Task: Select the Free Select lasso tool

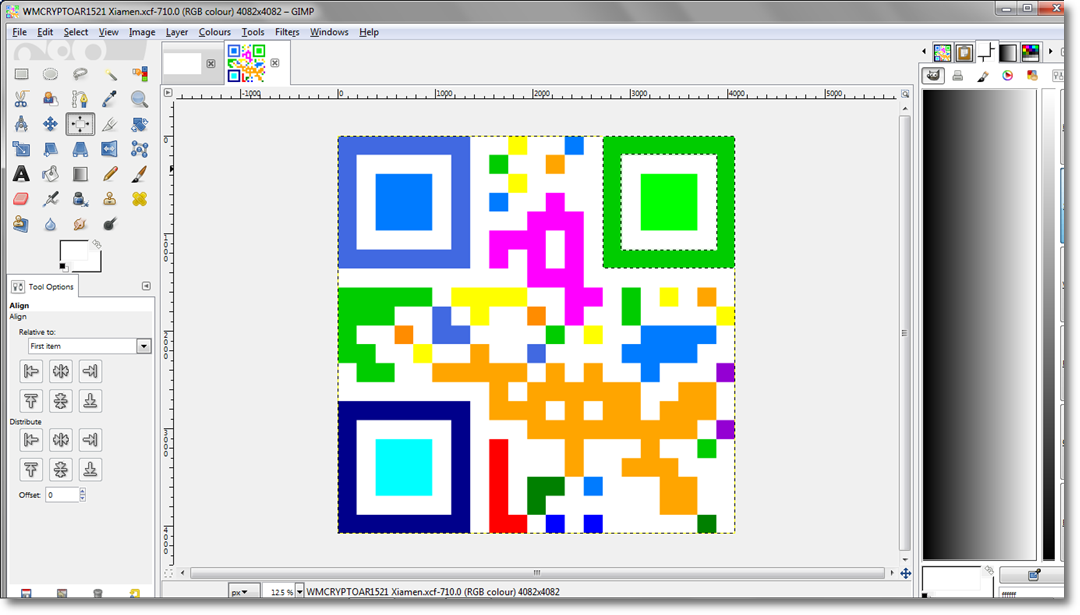Action: pos(80,74)
